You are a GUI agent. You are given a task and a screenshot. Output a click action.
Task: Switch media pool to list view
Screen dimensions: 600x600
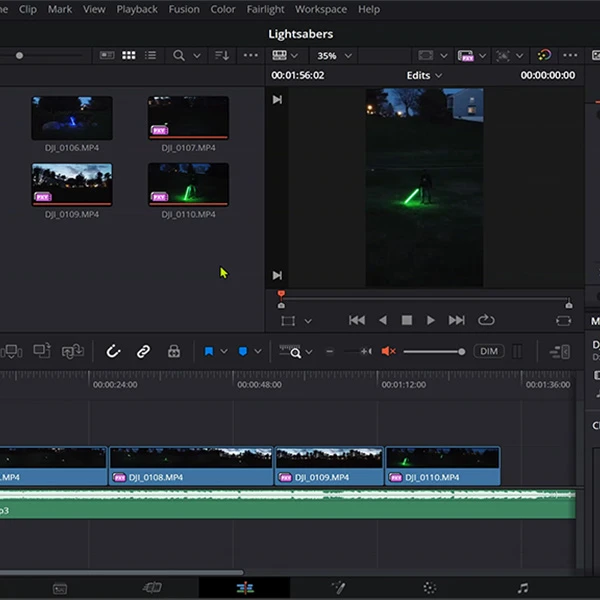point(151,56)
